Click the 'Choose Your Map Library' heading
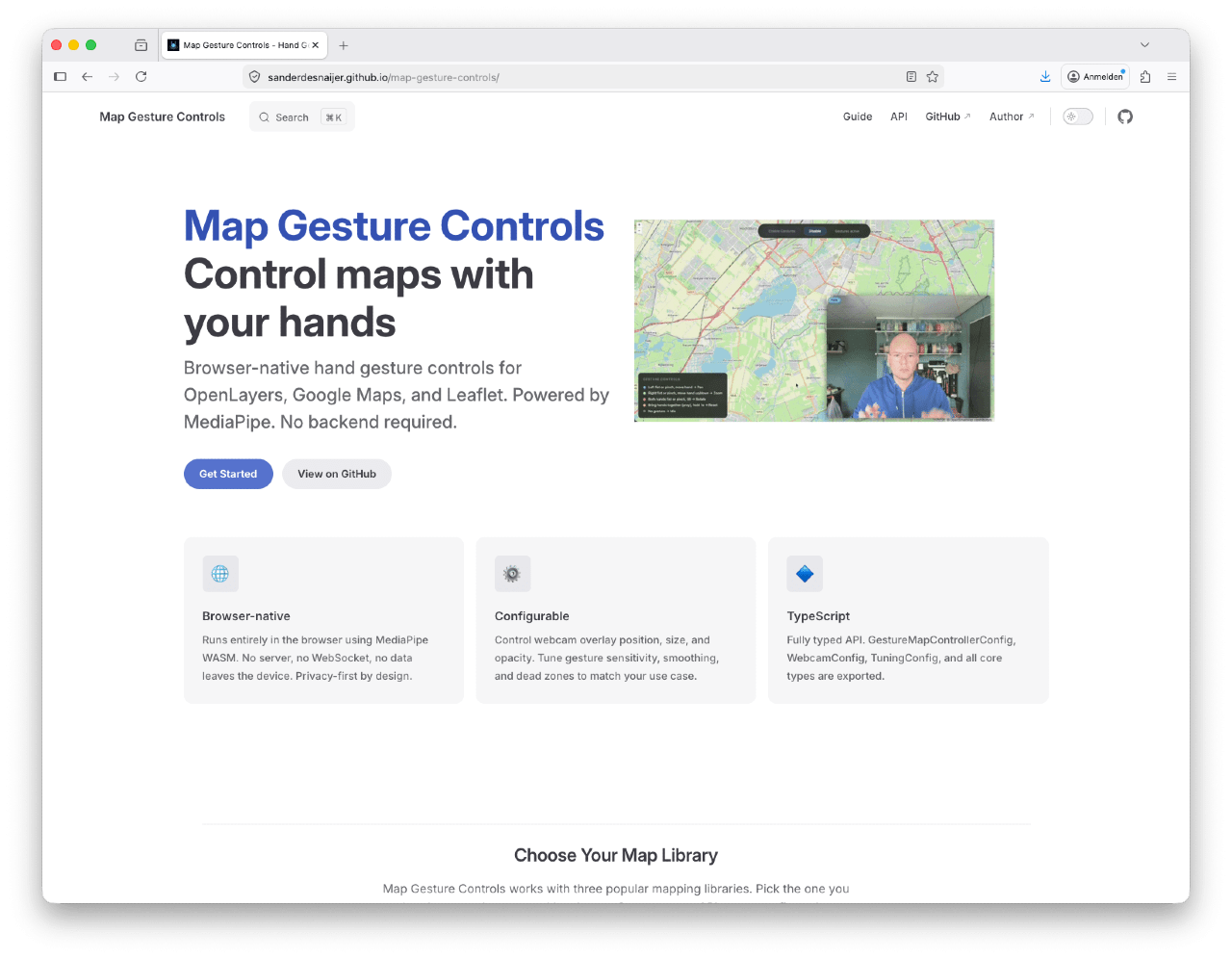 [616, 855]
